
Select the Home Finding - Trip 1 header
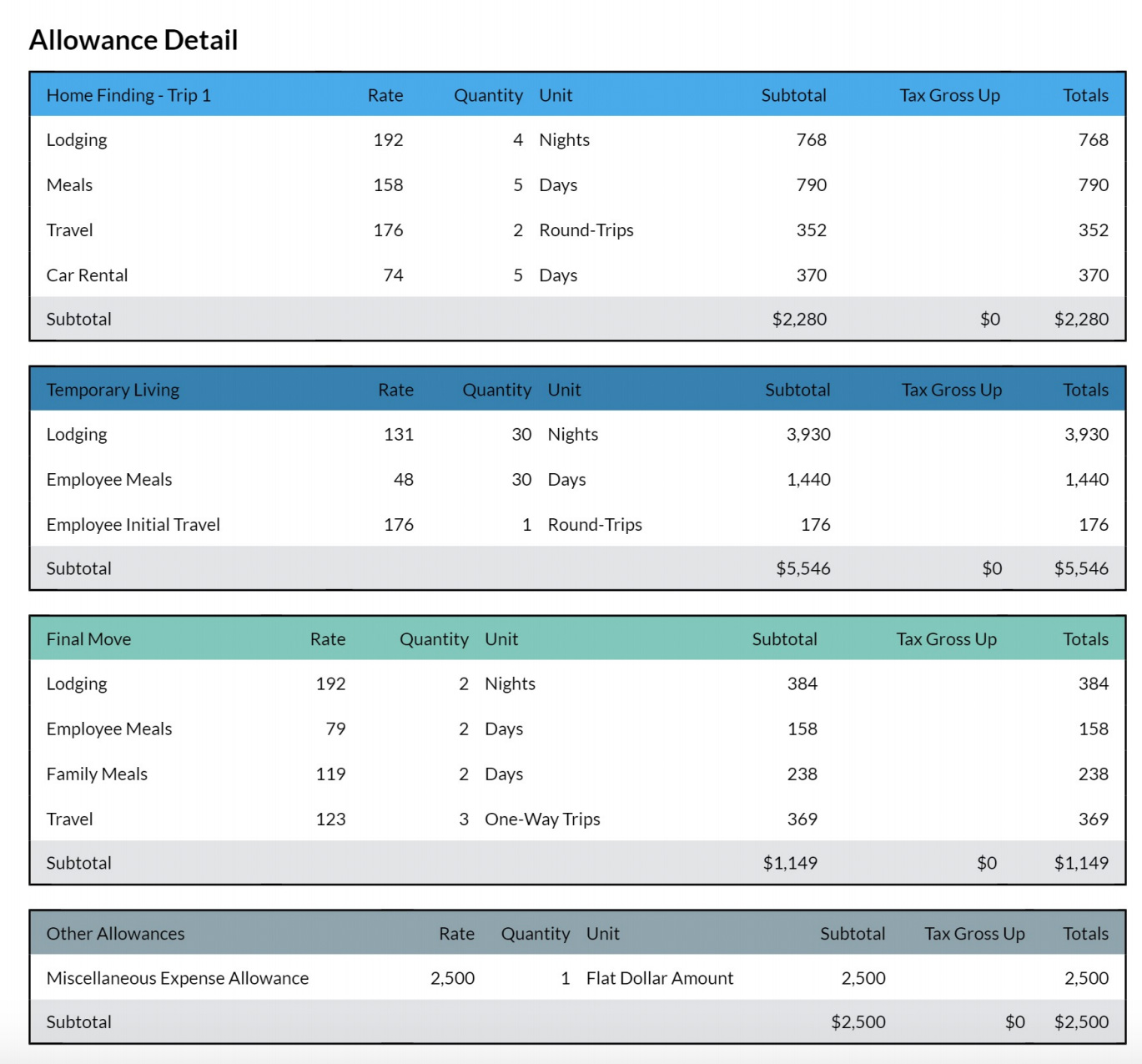click(x=128, y=95)
